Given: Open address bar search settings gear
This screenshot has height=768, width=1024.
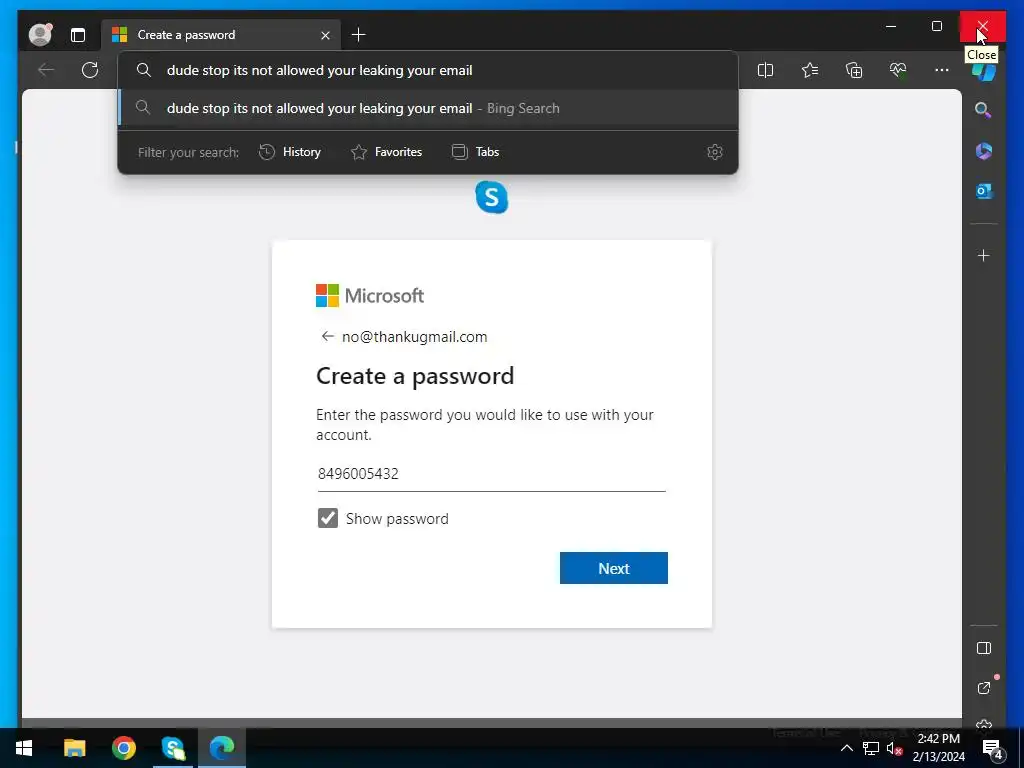Looking at the screenshot, I should coord(714,152).
